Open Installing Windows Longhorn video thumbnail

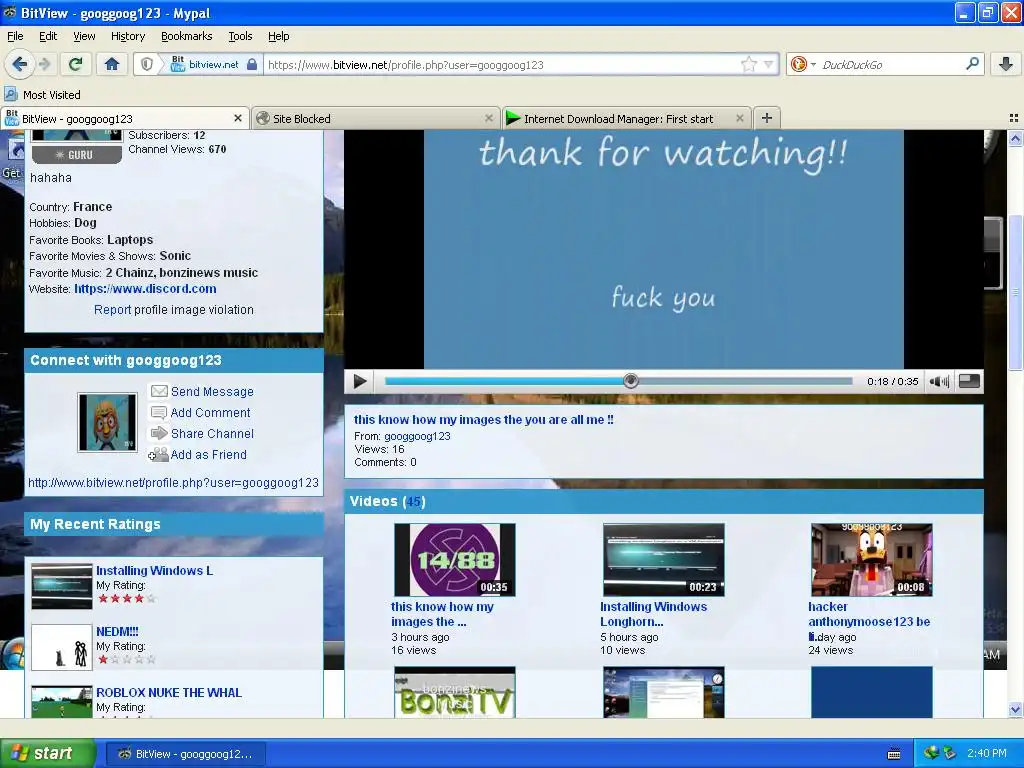tap(664, 560)
